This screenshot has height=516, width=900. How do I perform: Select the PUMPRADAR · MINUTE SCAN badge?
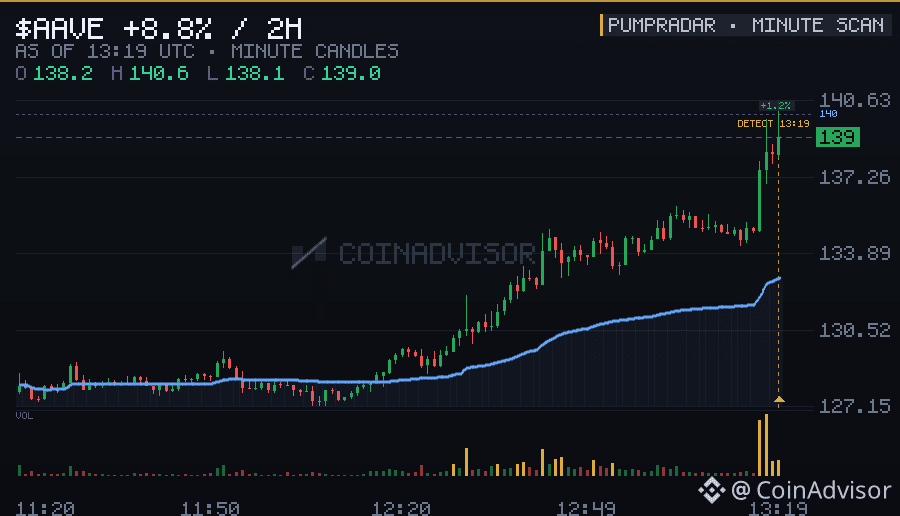[745, 25]
